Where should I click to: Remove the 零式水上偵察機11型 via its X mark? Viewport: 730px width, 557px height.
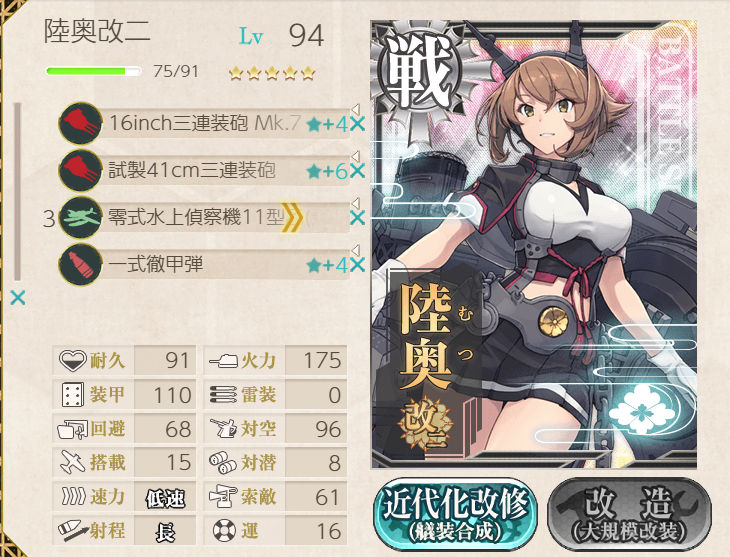click(357, 217)
